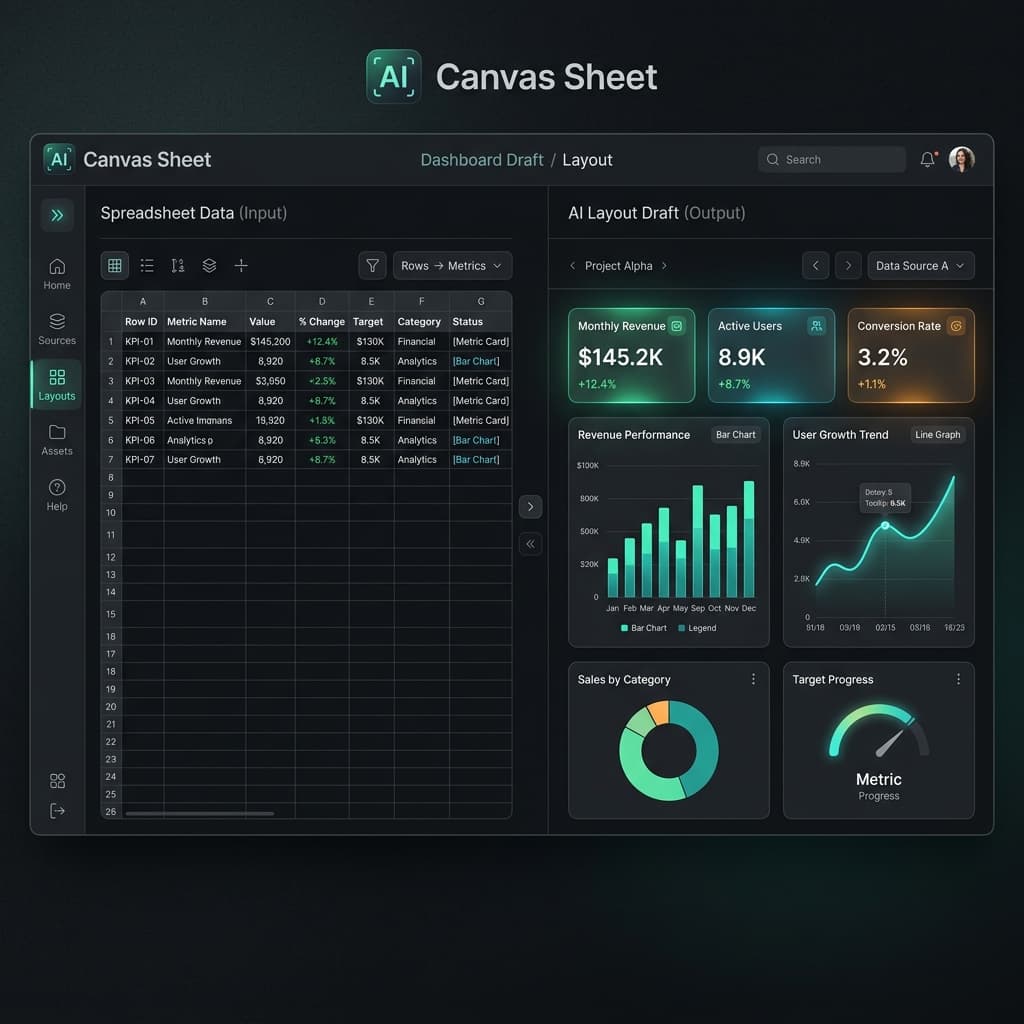Screen dimensions: 1024x1024
Task: Click Line Graph tag on User Growth Trend
Action: pos(937,435)
